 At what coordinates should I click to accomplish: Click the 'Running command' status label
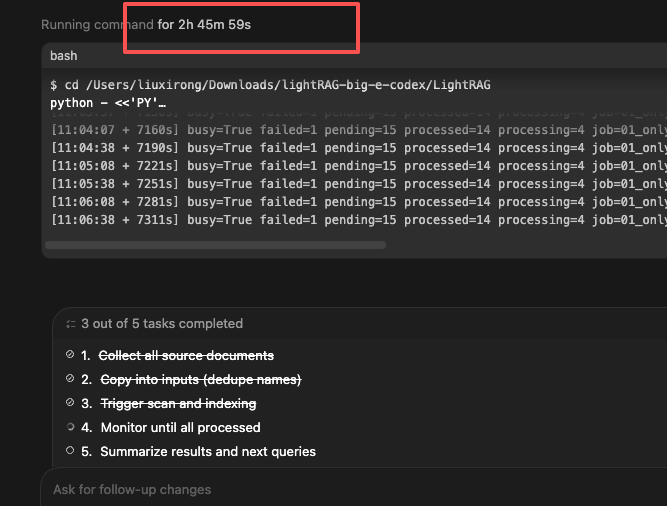pos(97,24)
